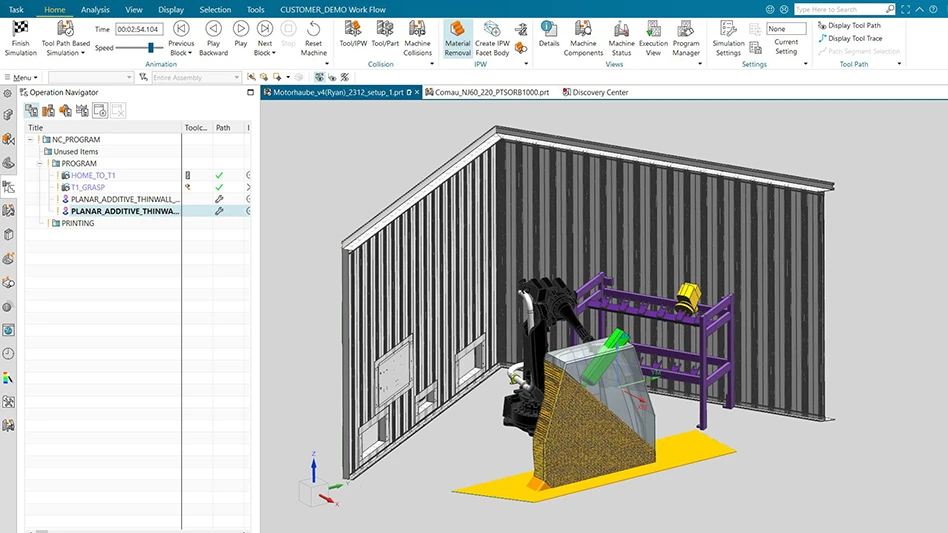Open Simulation Settings

[728, 29]
